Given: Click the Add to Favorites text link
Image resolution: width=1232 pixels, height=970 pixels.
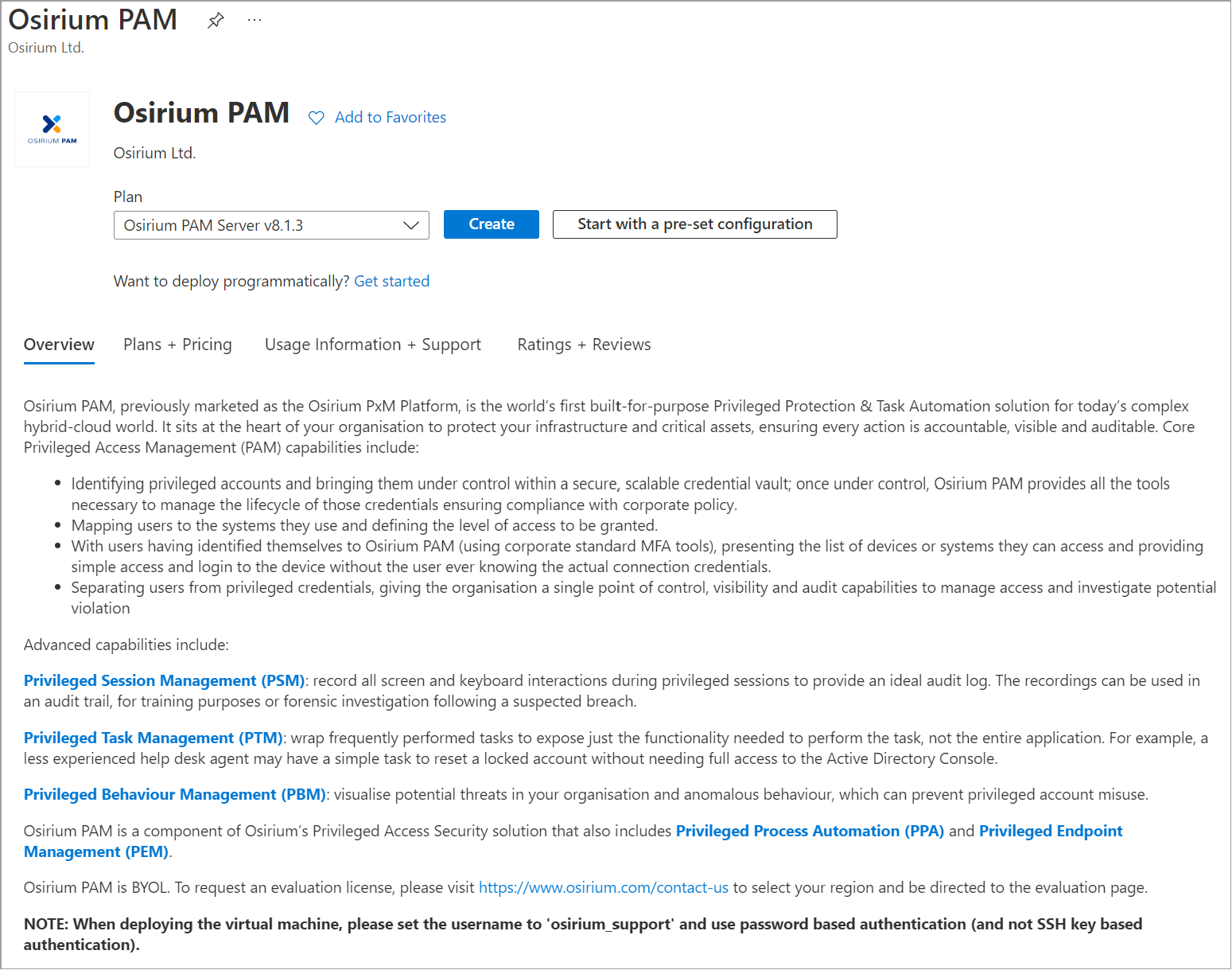Looking at the screenshot, I should coord(391,118).
